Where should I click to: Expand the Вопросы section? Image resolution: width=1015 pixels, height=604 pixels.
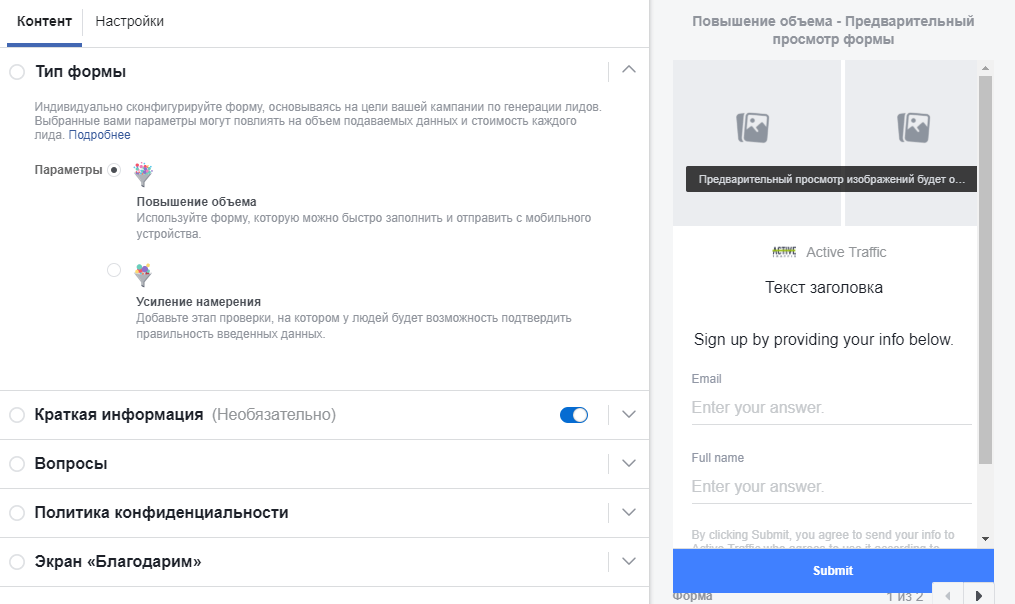pyautogui.click(x=629, y=464)
